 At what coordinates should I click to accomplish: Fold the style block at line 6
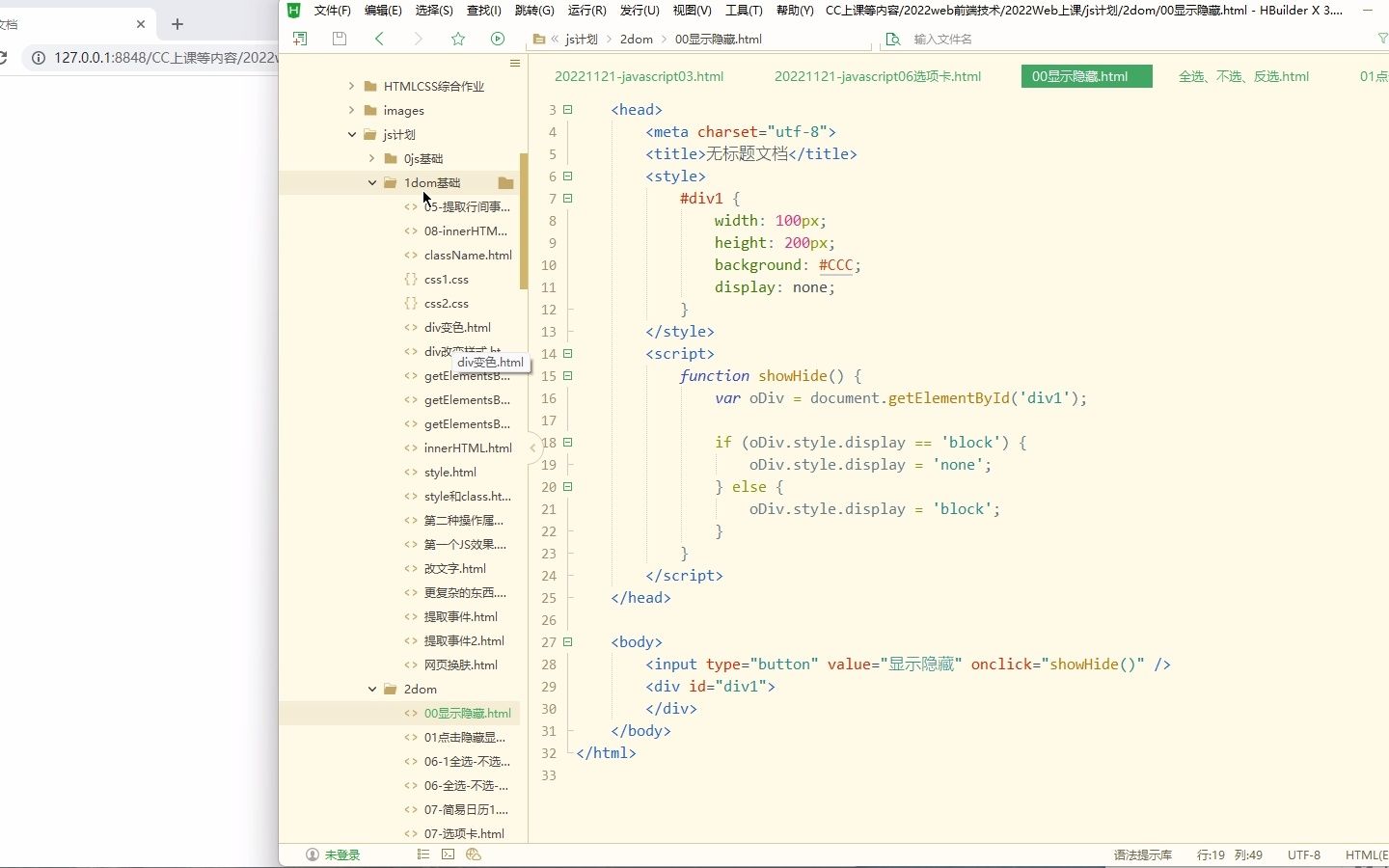click(x=568, y=176)
